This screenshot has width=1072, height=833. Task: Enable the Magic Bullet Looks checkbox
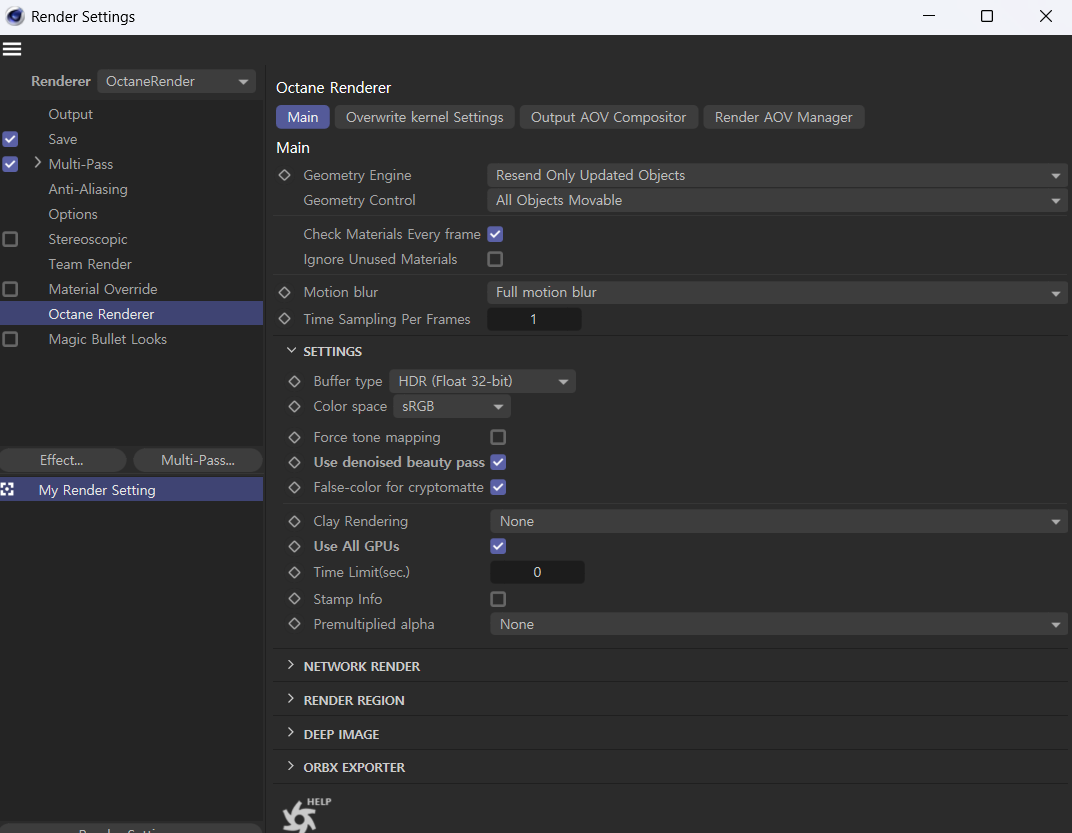10,339
